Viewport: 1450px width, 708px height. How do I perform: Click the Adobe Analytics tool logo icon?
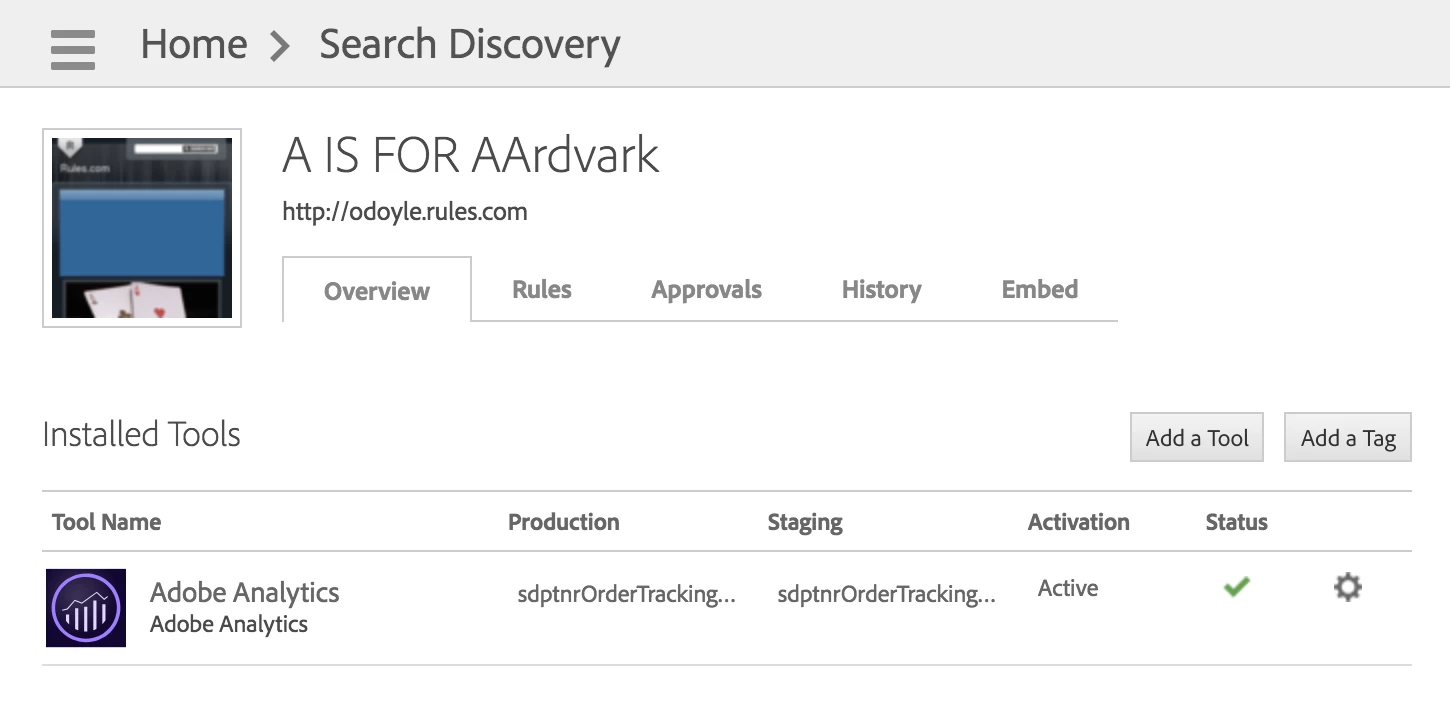pos(86,608)
